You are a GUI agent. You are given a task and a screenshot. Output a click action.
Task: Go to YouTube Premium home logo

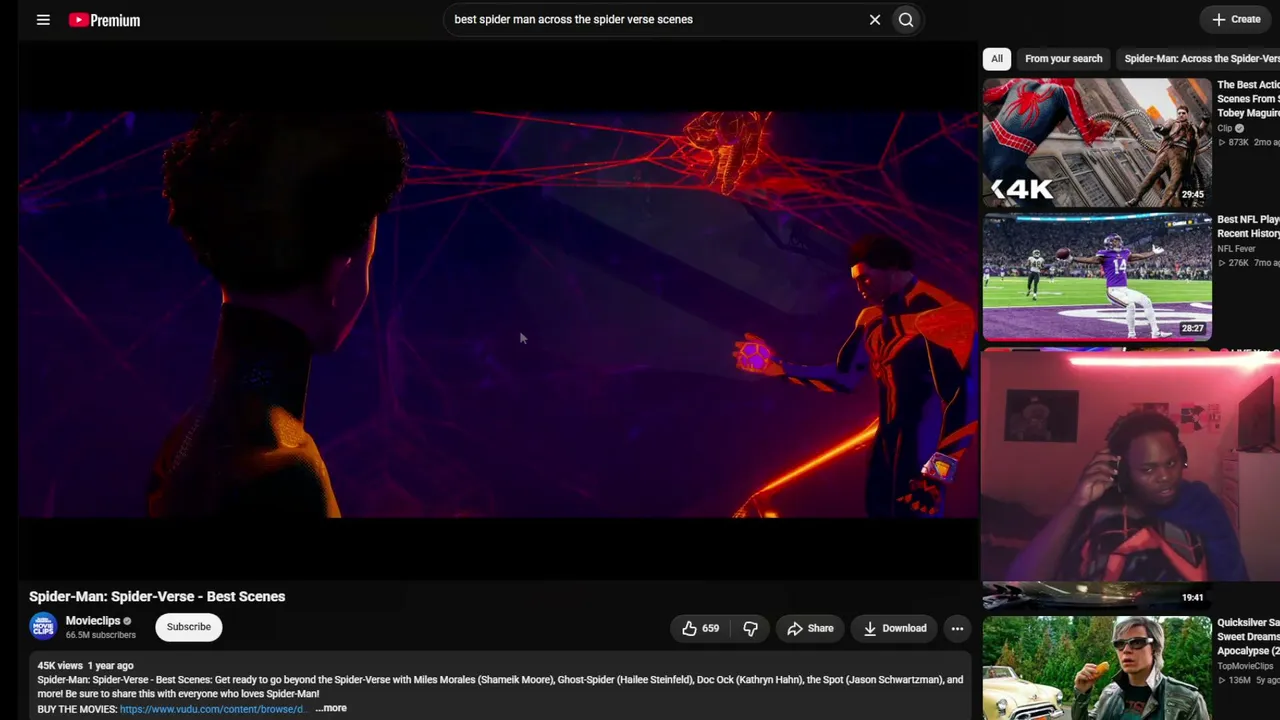pos(104,20)
